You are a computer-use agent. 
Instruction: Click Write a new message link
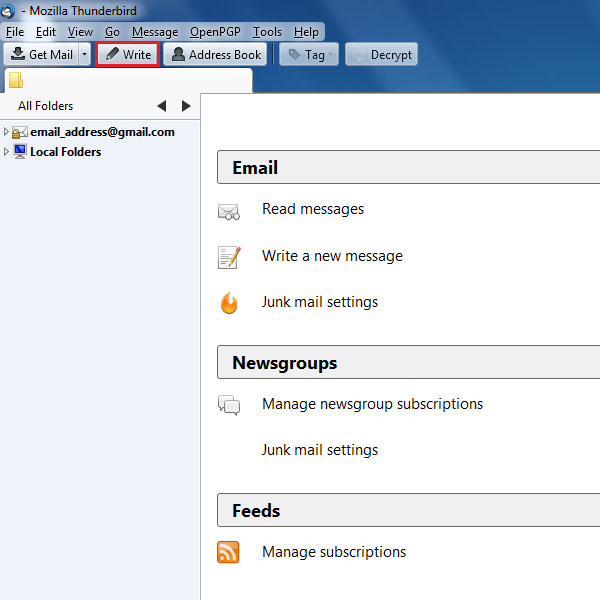(332, 256)
